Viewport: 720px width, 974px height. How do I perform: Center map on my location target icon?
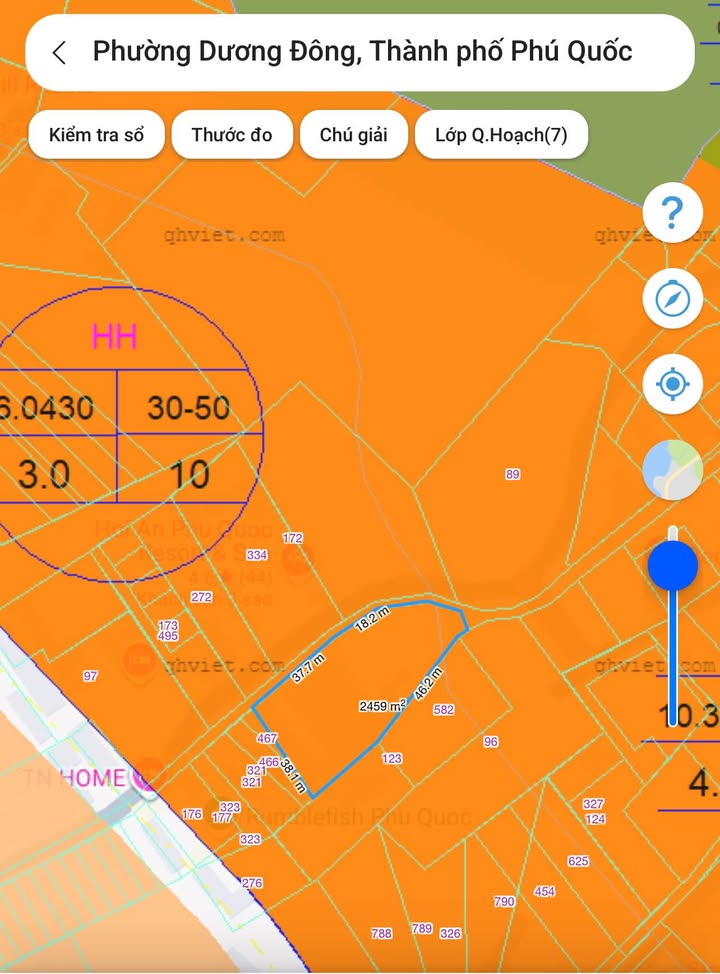[672, 384]
